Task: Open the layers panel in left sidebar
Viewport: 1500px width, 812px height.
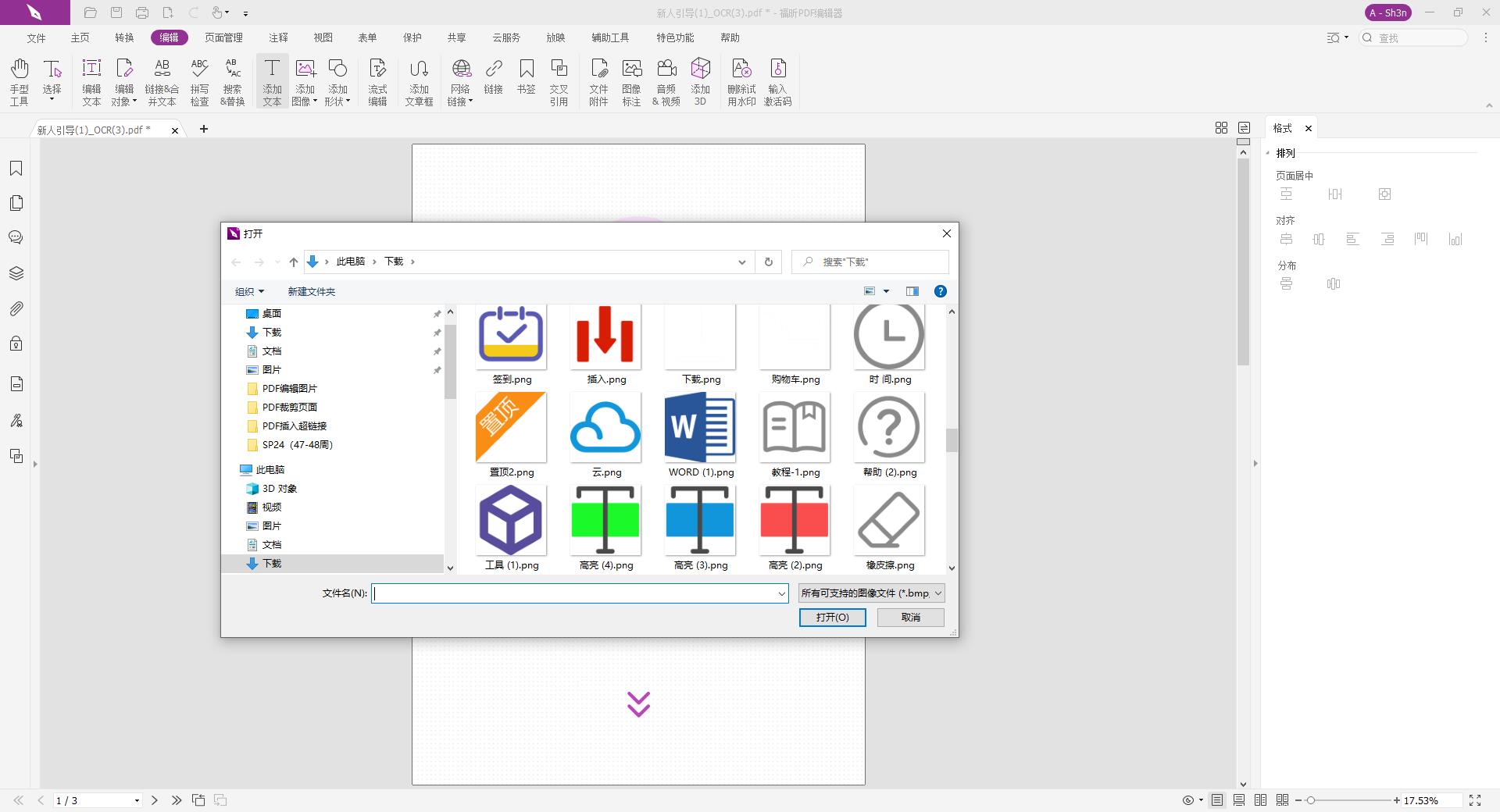Action: (x=16, y=273)
